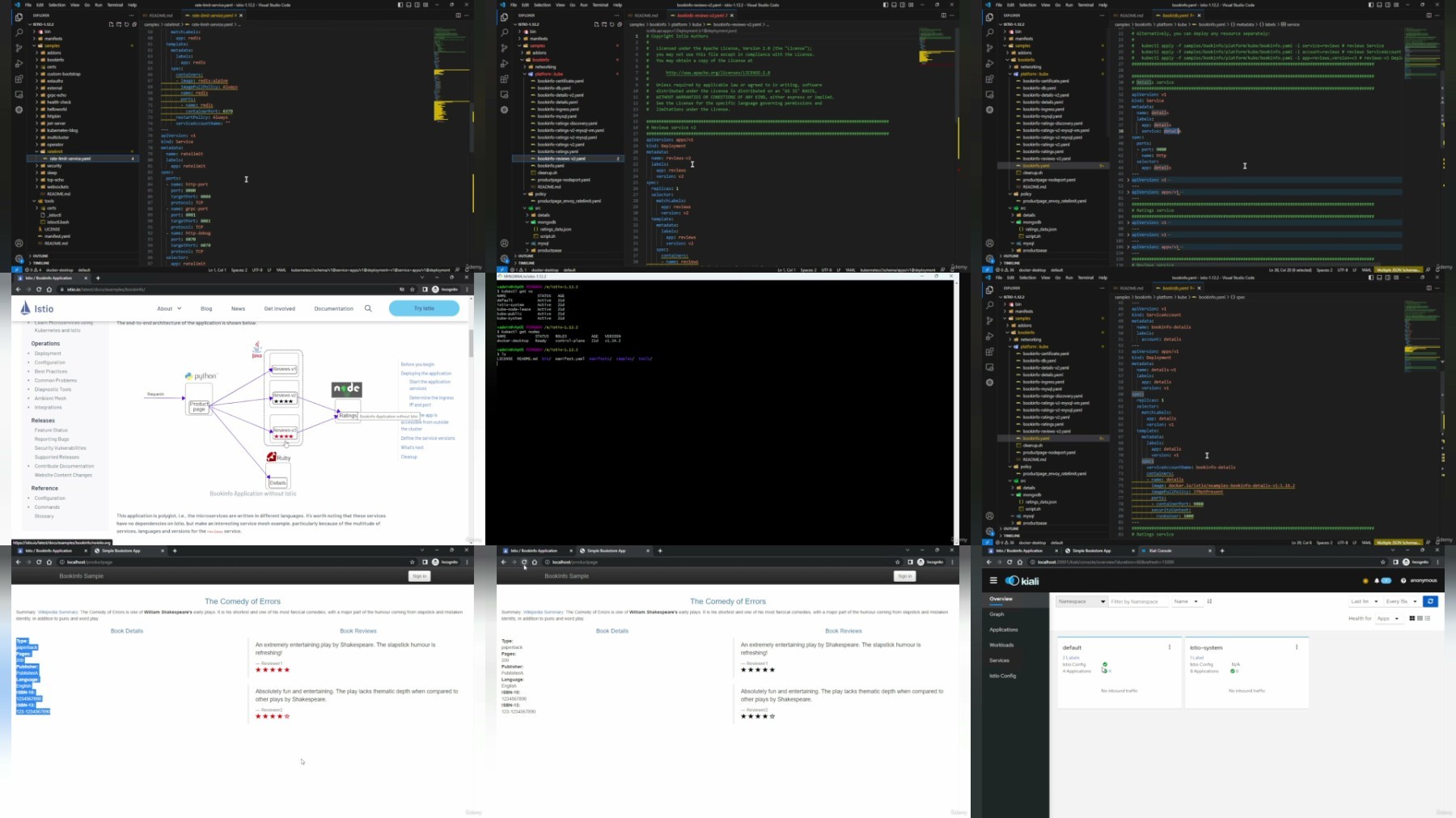Go to Graph in Kiali sidebar
The width and height of the screenshot is (1456, 818).
pos(997,614)
